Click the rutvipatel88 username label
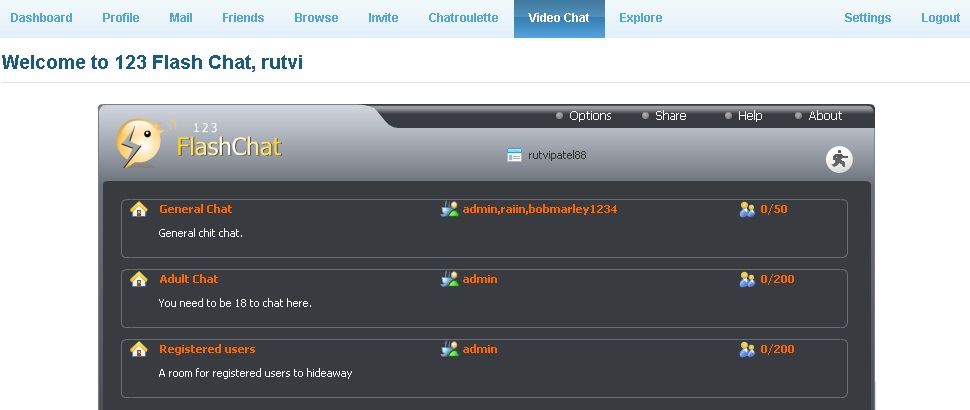The height and width of the screenshot is (410, 970). click(x=557, y=155)
